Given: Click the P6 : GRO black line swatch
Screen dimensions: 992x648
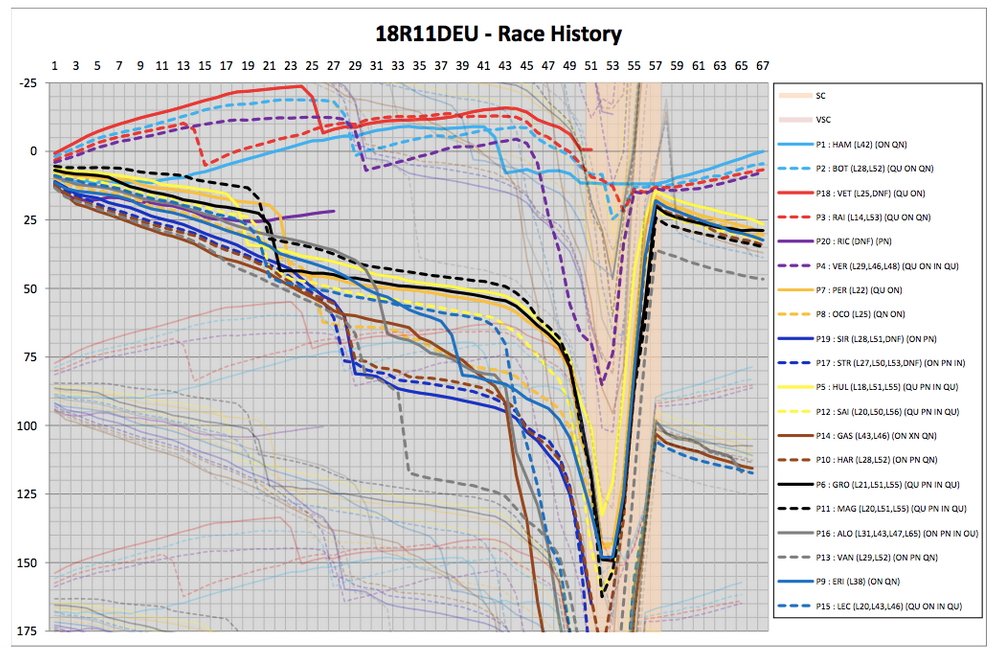Looking at the screenshot, I should point(795,484).
